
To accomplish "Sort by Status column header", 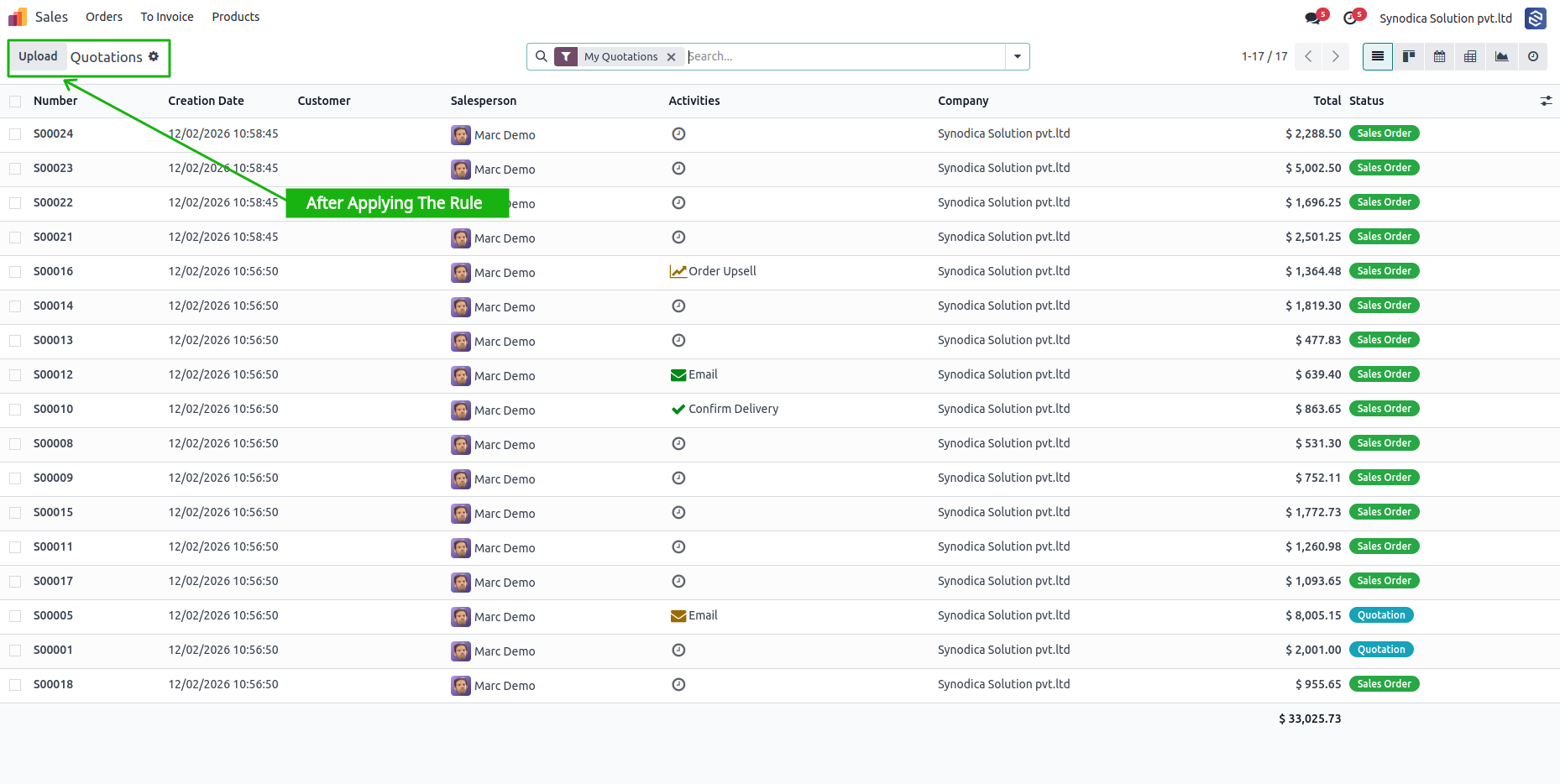I will [x=1366, y=101].
